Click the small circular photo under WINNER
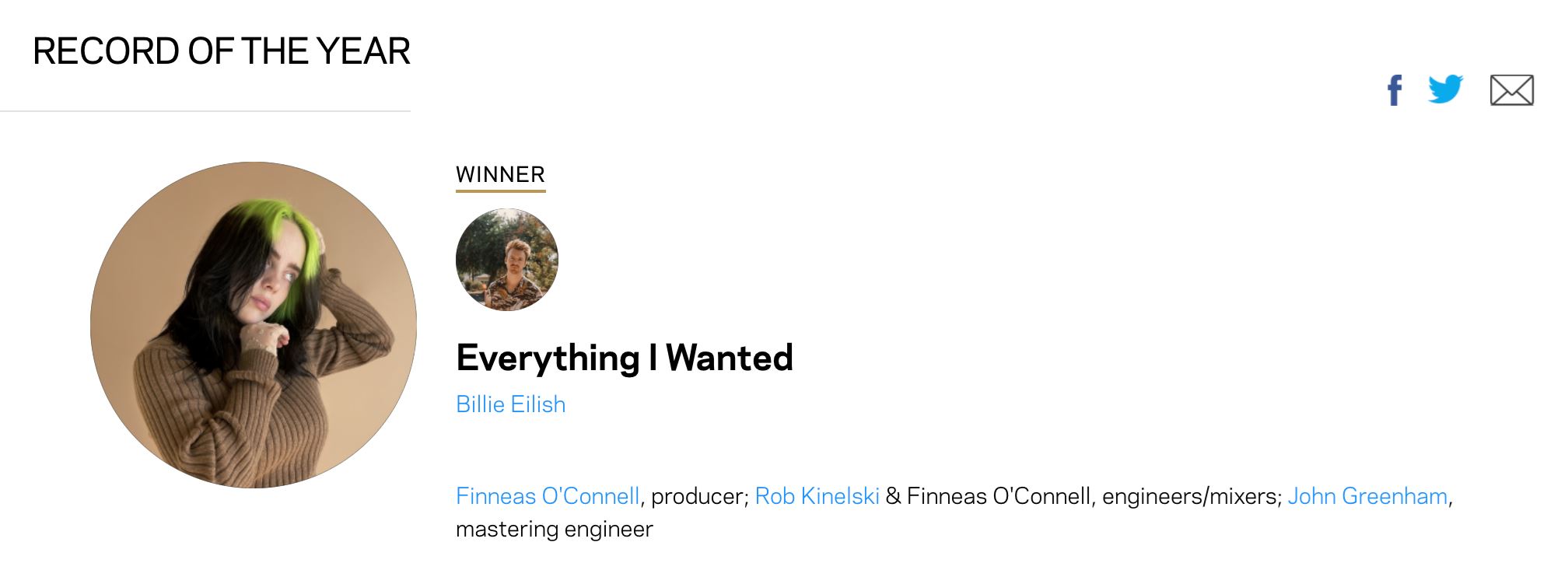Viewport: 1568px width, 577px height. (x=507, y=260)
